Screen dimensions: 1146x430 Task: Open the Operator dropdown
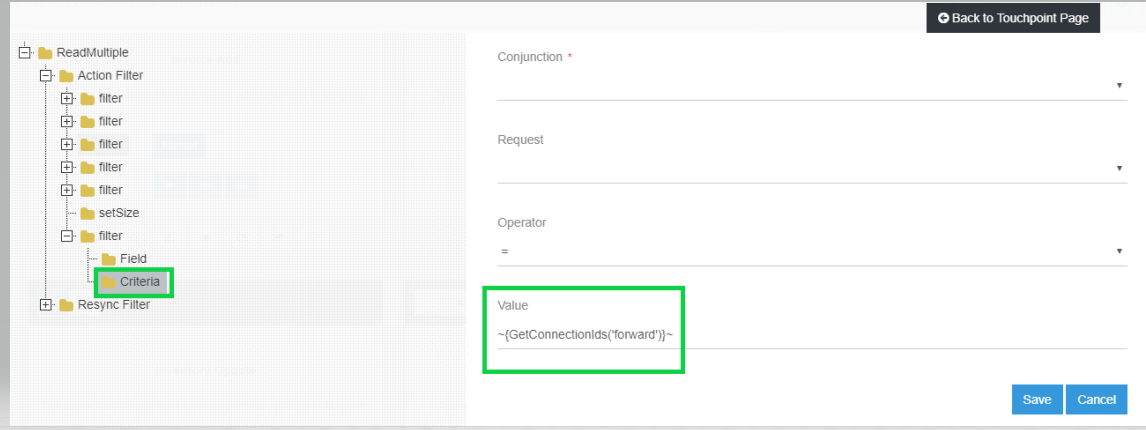pyautogui.click(x=811, y=251)
